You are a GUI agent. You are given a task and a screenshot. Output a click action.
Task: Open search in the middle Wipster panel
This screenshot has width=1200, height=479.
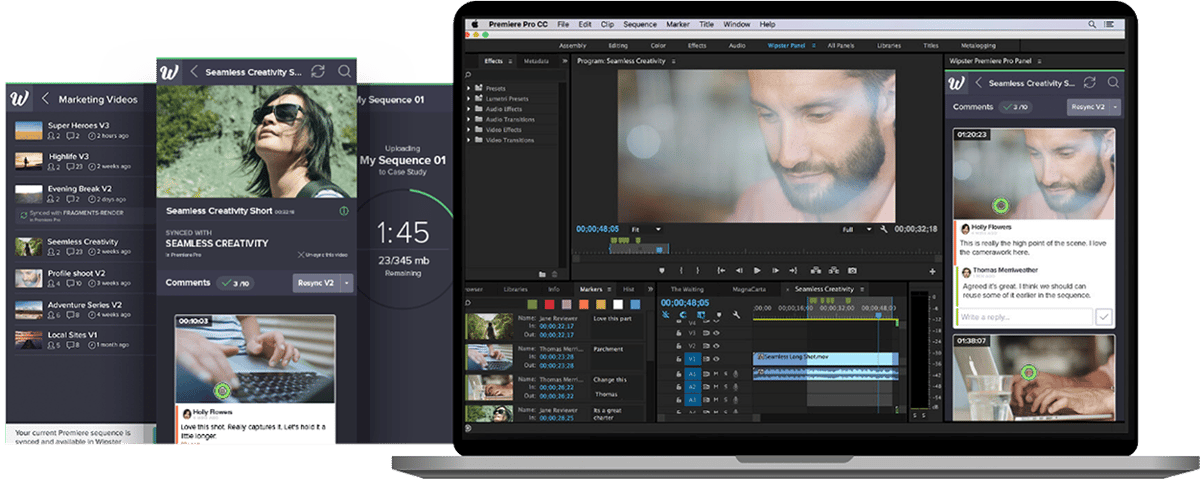pos(344,72)
